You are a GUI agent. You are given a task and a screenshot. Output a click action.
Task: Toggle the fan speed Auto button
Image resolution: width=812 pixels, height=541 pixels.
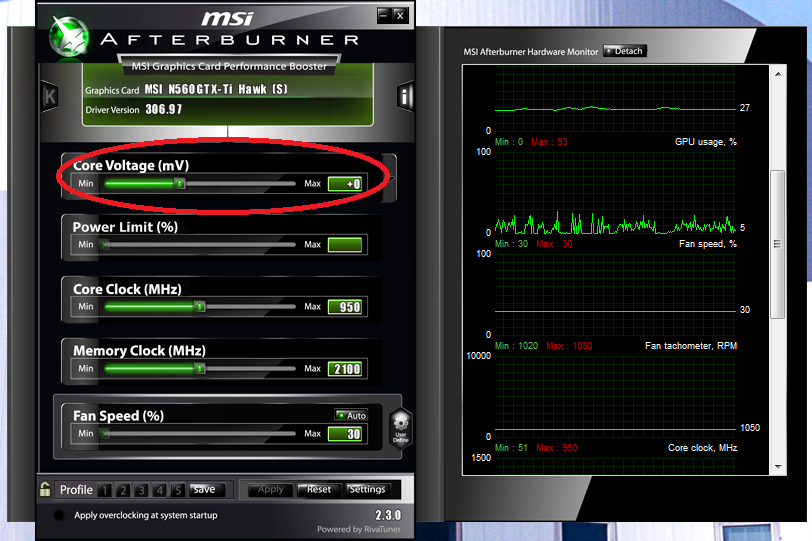pyautogui.click(x=351, y=415)
